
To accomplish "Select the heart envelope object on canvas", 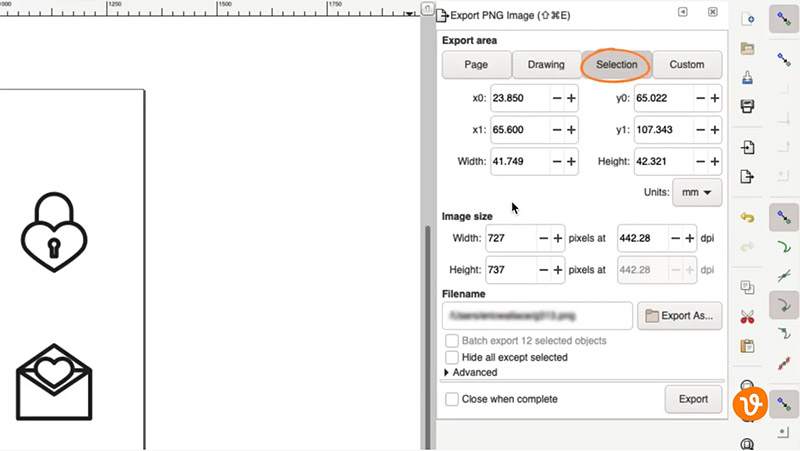I will point(54,382).
